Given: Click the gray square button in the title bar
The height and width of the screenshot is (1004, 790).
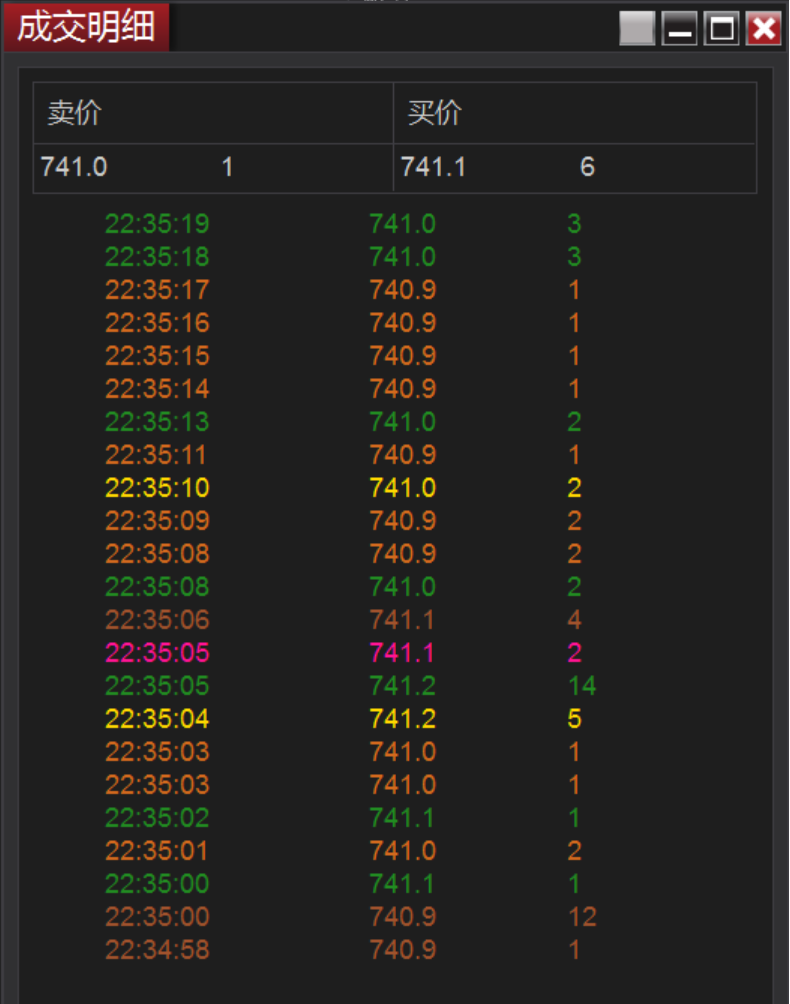Looking at the screenshot, I should pos(637,29).
